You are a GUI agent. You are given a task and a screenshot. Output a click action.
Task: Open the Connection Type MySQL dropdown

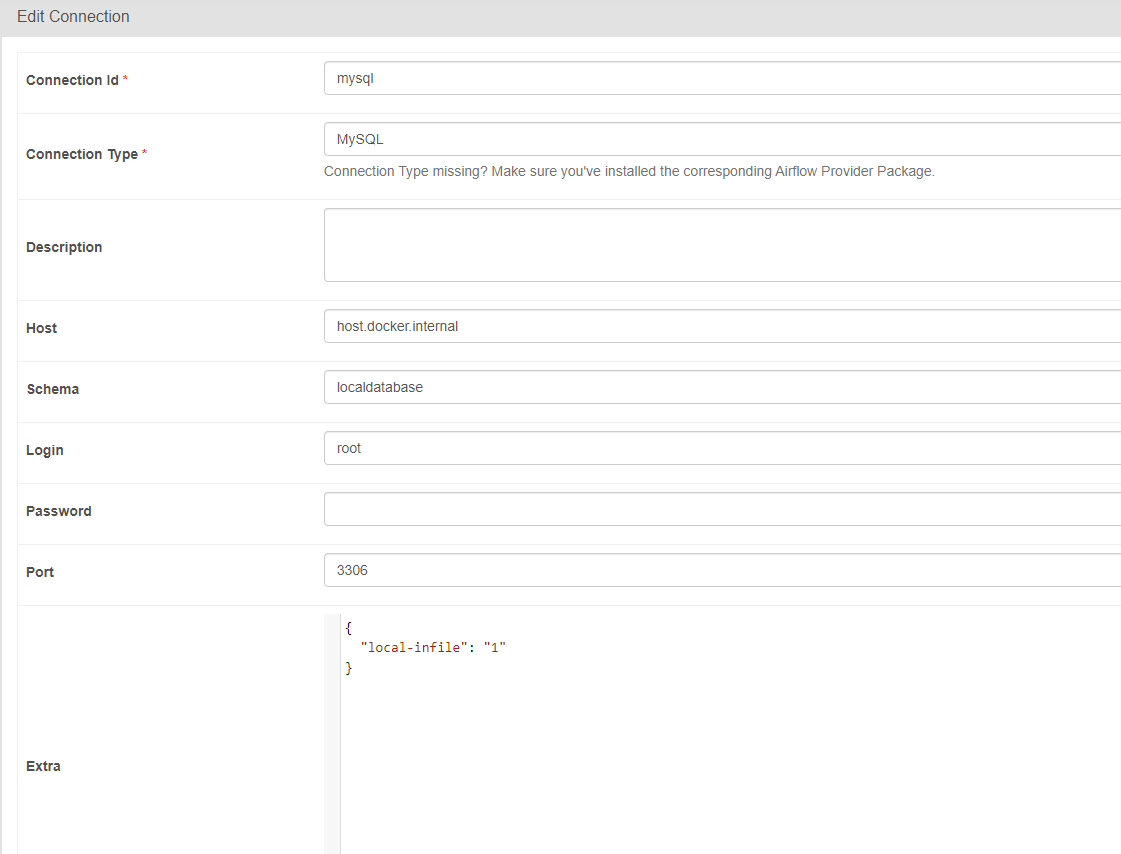722,139
